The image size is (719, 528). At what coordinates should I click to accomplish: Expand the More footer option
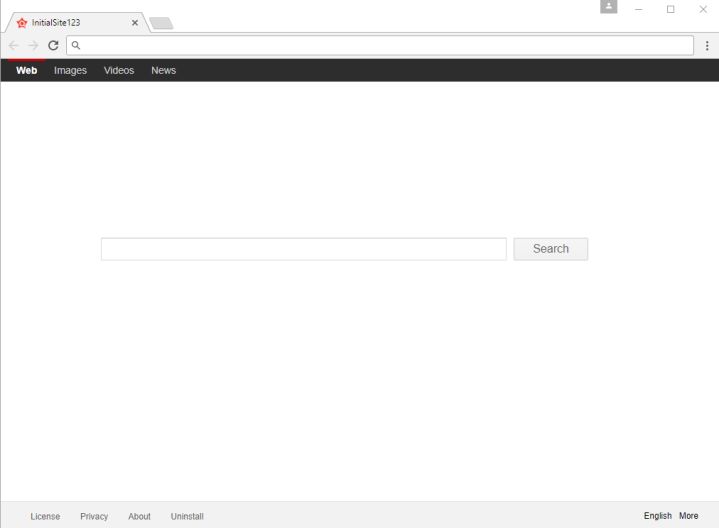click(x=689, y=516)
